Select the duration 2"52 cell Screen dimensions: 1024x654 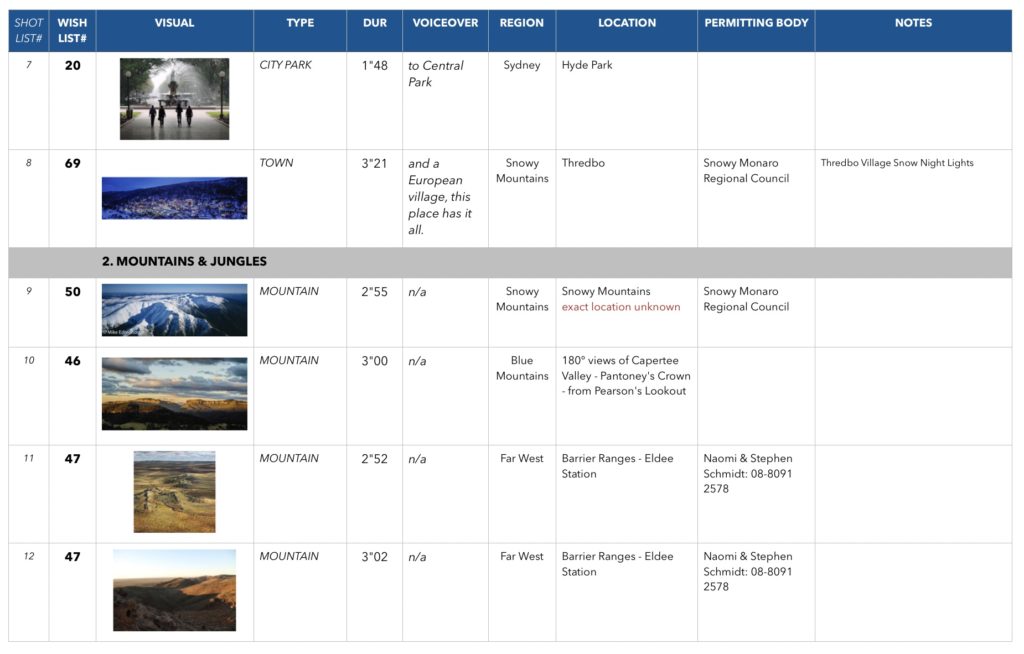(375, 494)
